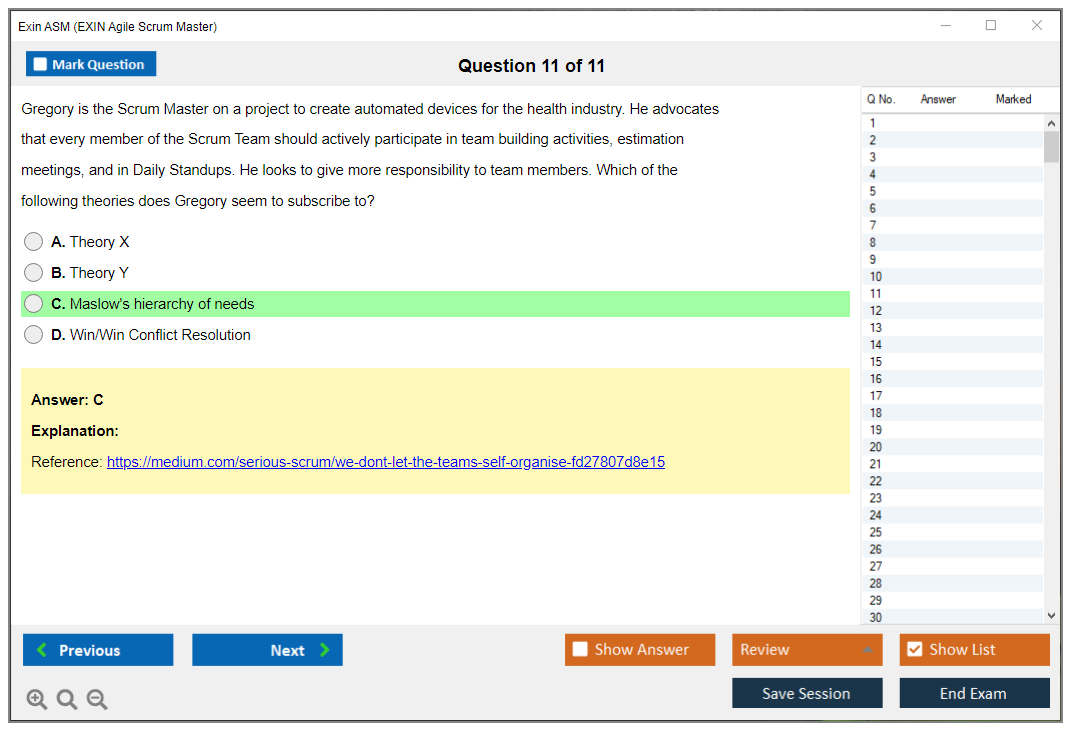Screen dimensions: 1075x735
Task: Go to the Previous question
Action: pos(98,650)
